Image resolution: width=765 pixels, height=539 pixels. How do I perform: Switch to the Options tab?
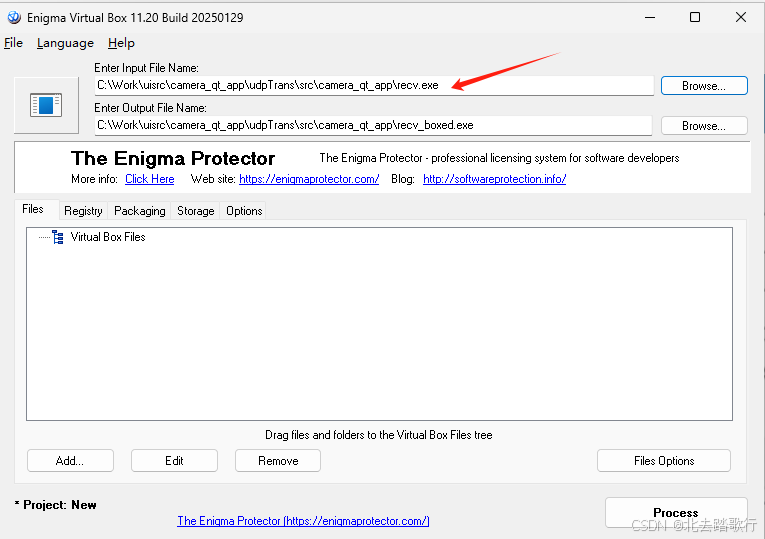tap(244, 211)
